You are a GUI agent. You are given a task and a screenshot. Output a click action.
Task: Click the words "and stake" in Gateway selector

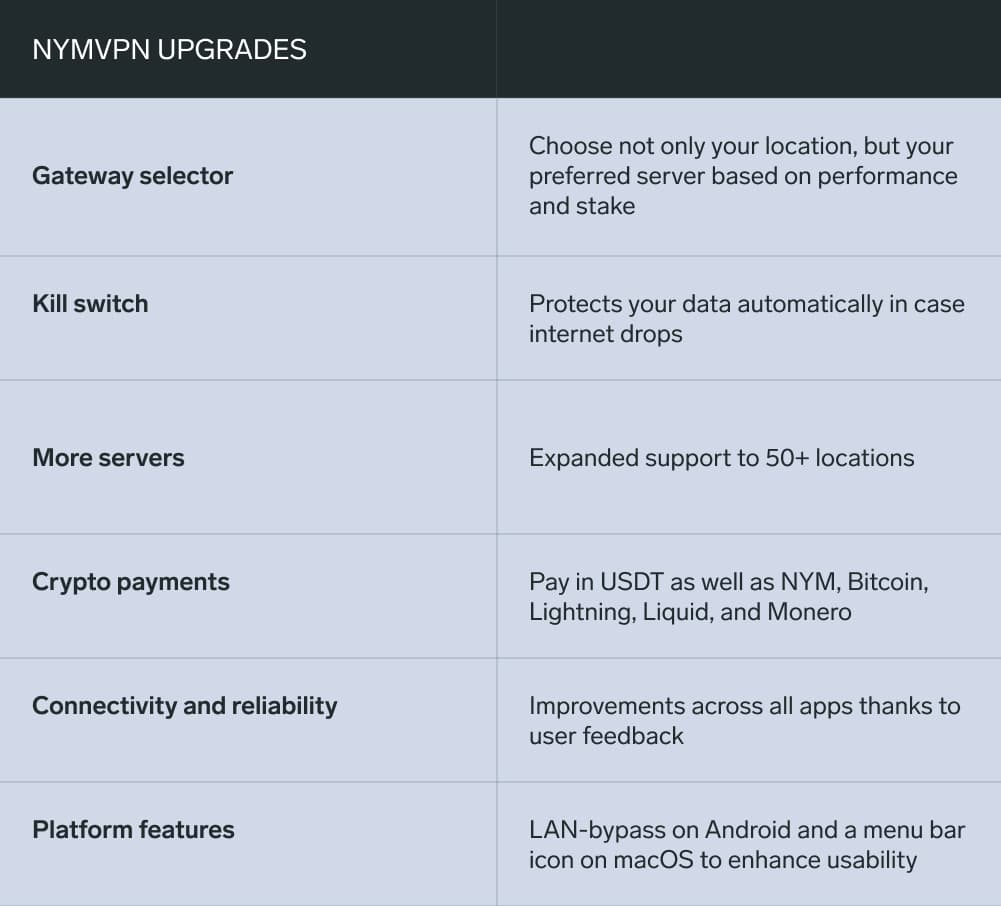[x=581, y=206]
